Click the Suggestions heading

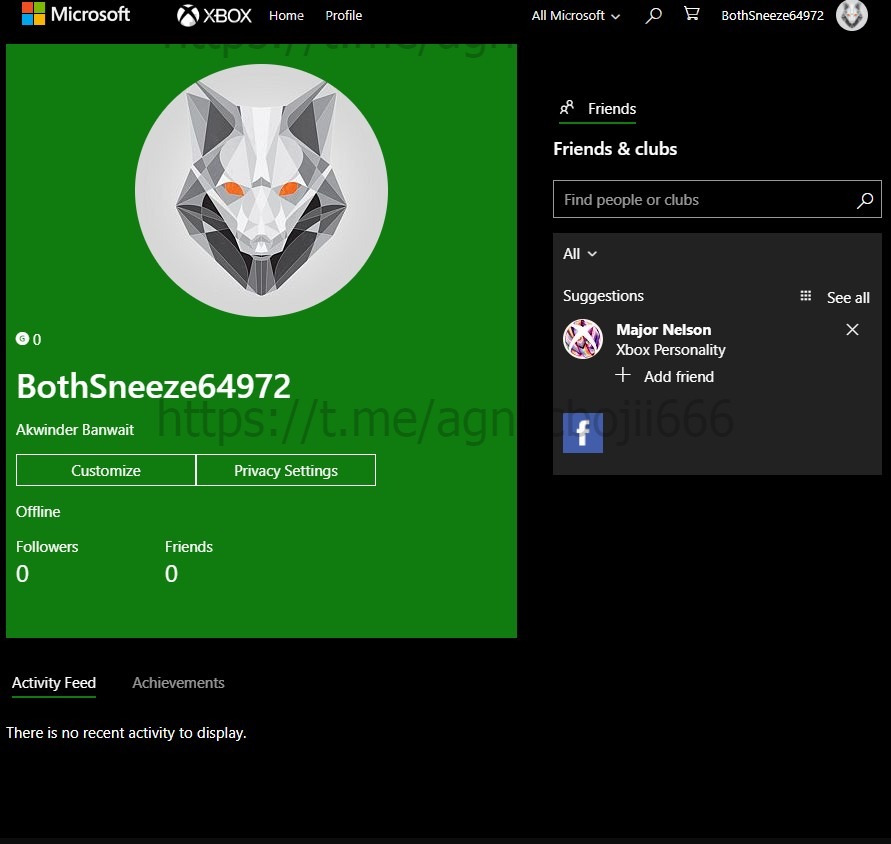pos(603,296)
